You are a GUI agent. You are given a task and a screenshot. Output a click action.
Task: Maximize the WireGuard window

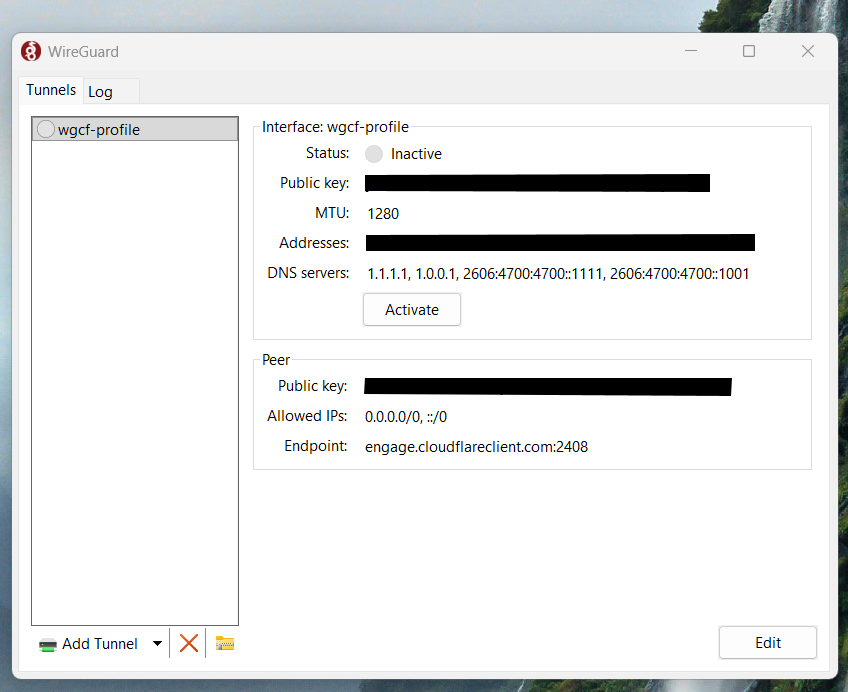click(x=749, y=51)
